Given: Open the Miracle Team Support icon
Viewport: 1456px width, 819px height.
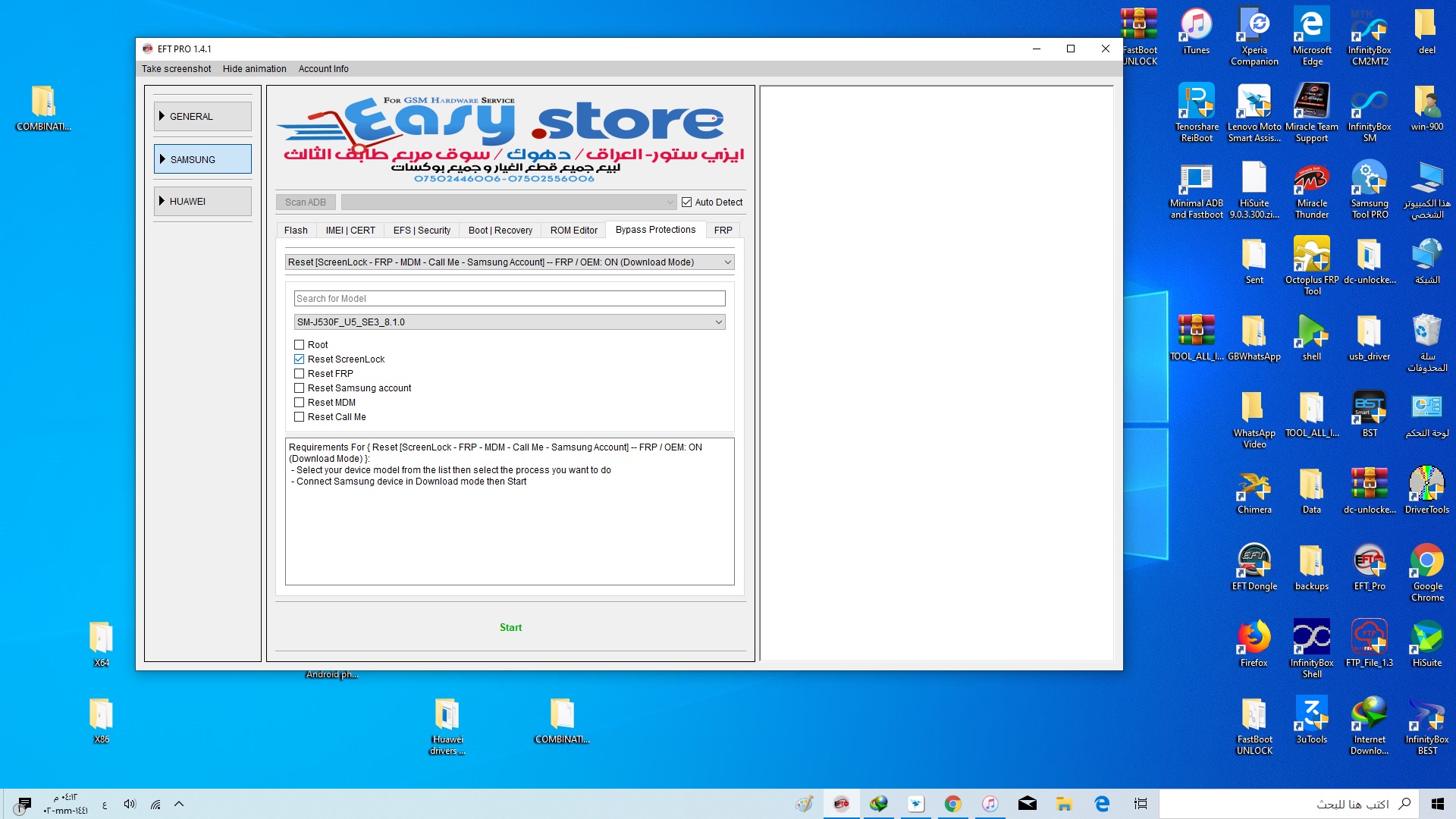Looking at the screenshot, I should point(1312,113).
